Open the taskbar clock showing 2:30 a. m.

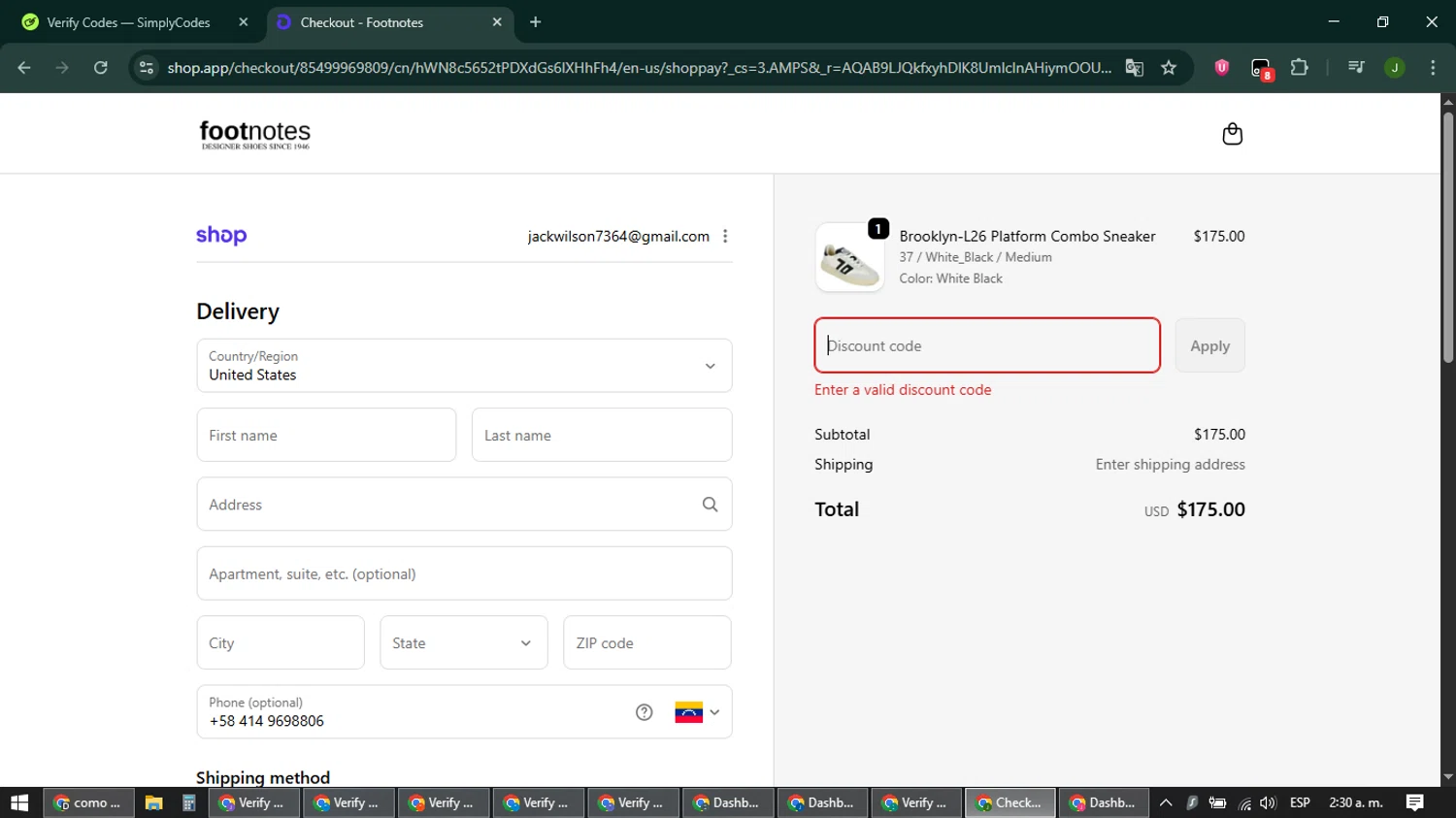point(1356,802)
